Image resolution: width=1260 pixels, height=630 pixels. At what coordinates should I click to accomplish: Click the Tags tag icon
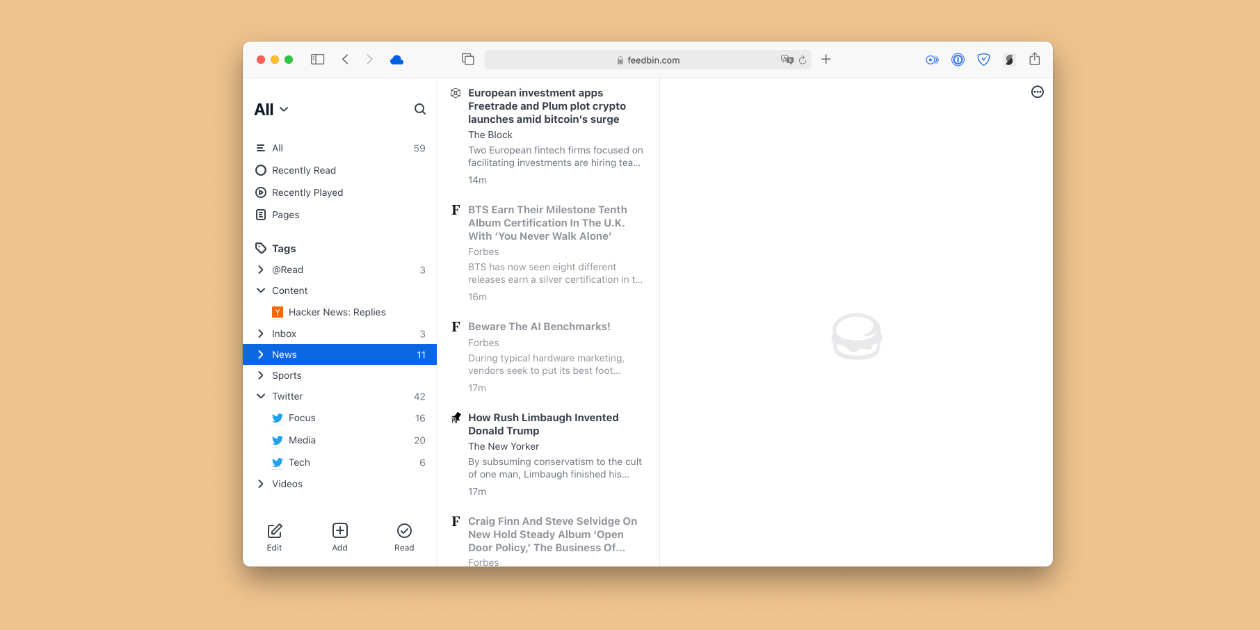pos(261,248)
